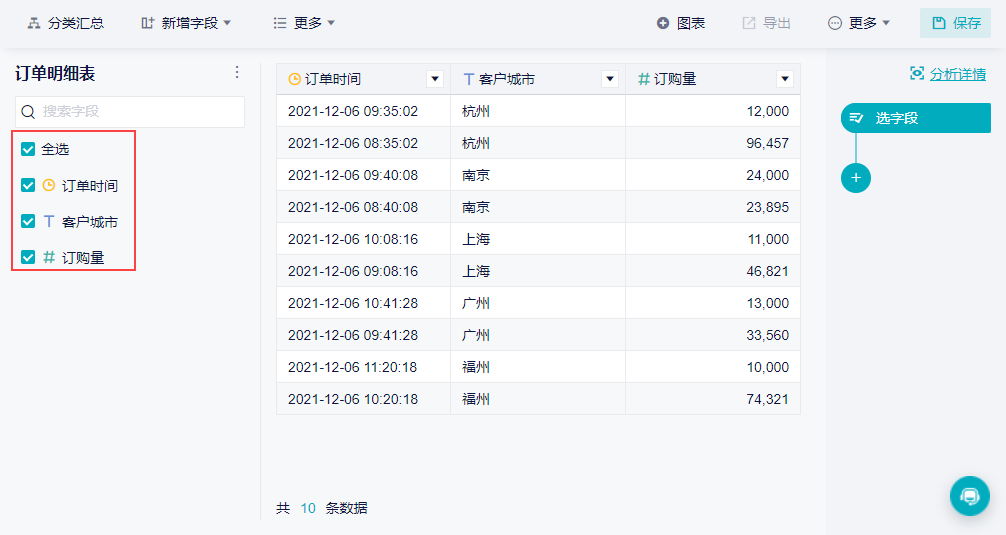The height and width of the screenshot is (535, 1006).
Task: Open the customer service chat bubble
Action: click(969, 496)
